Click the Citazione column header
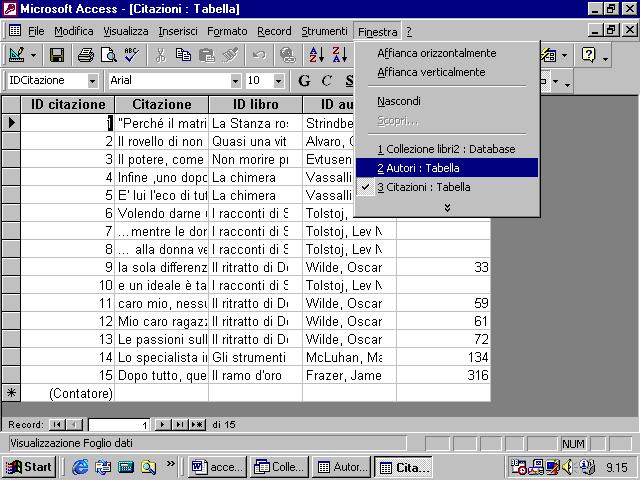This screenshot has width=640, height=480. 162,104
